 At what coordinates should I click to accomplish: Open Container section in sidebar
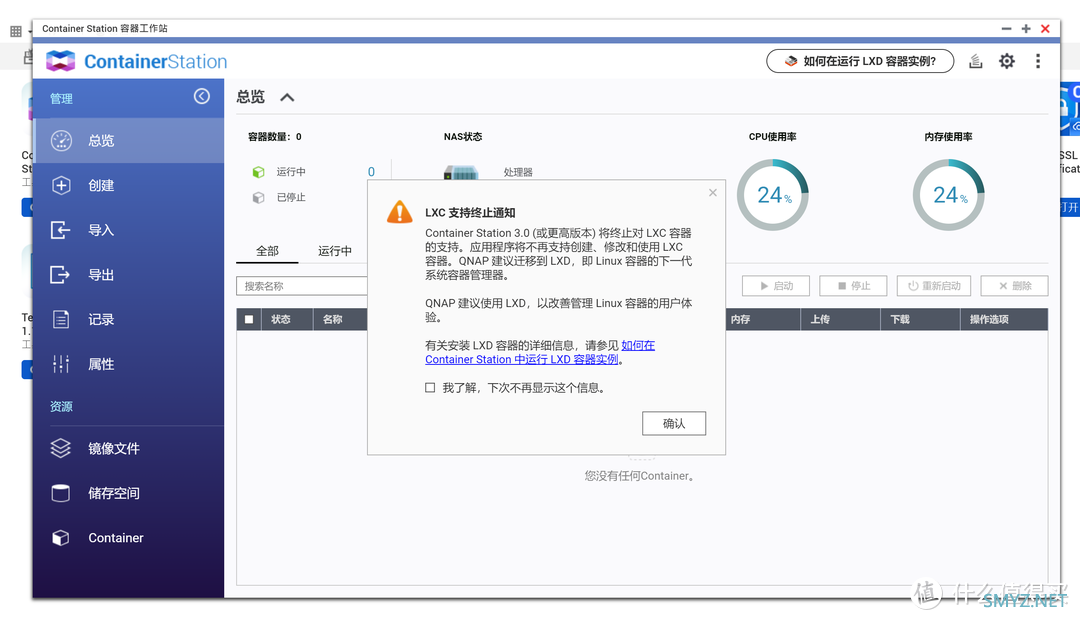(128, 538)
